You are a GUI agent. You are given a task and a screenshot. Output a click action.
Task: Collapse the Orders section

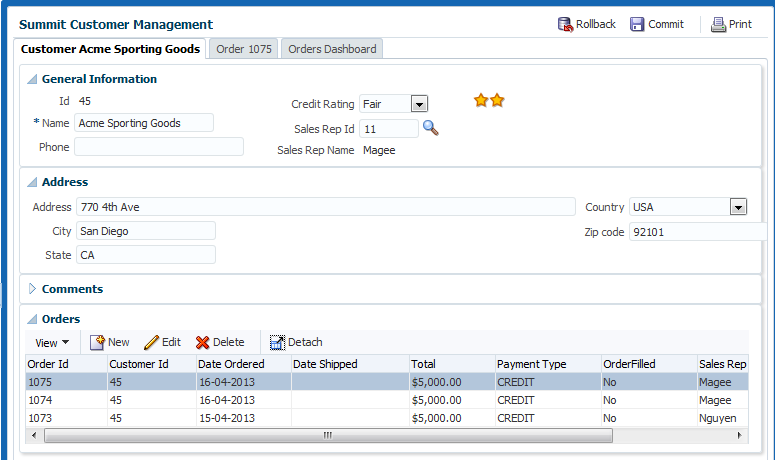click(32, 319)
